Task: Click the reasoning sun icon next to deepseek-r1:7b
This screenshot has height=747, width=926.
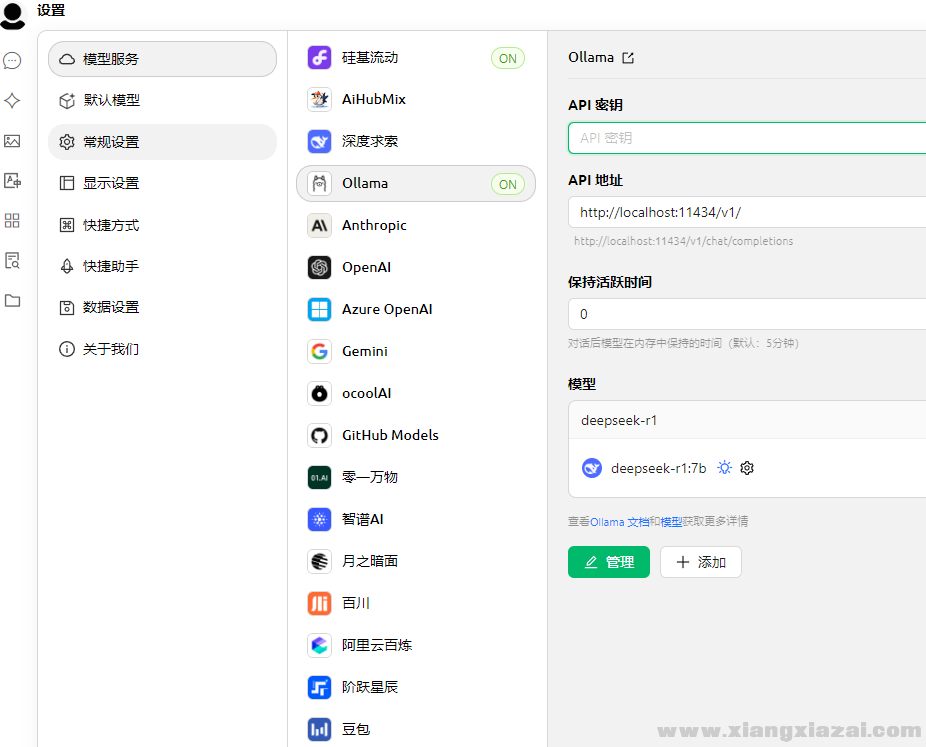Action: coord(725,468)
